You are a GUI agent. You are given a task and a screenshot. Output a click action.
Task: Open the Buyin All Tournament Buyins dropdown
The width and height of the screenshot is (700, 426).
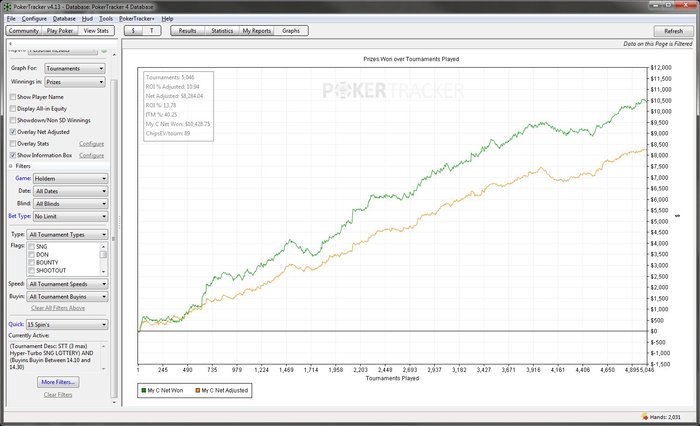coord(67,297)
